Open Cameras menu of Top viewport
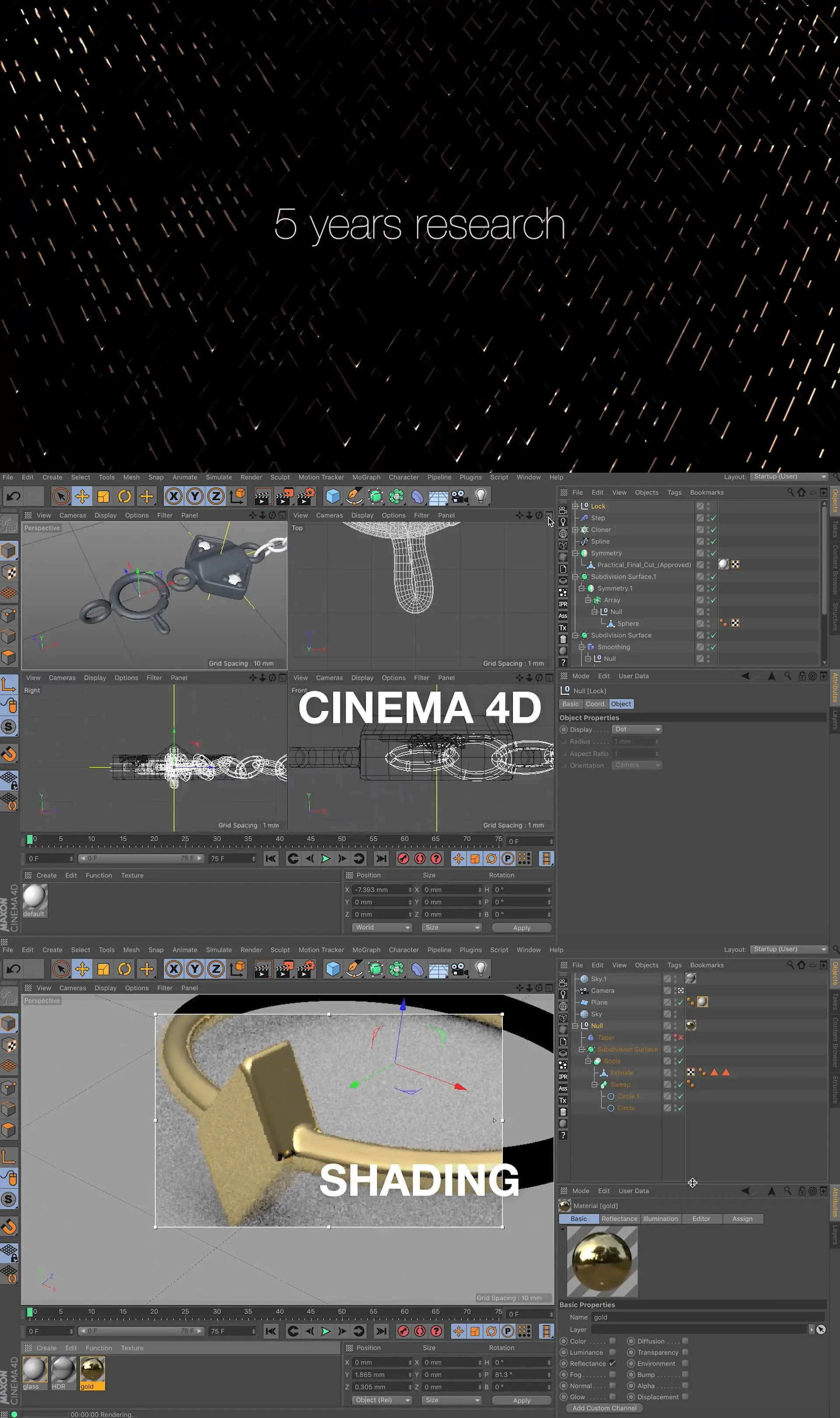 coord(329,515)
